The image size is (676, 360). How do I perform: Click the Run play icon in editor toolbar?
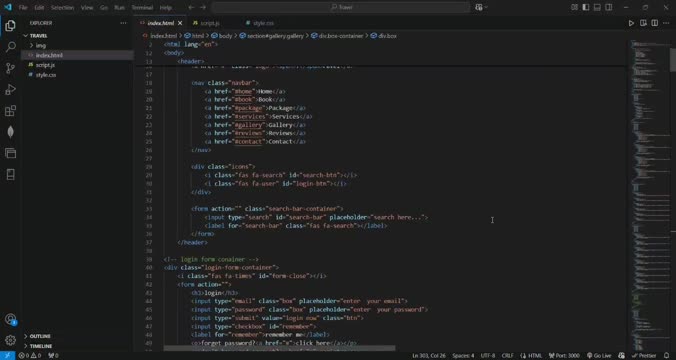pos(631,23)
